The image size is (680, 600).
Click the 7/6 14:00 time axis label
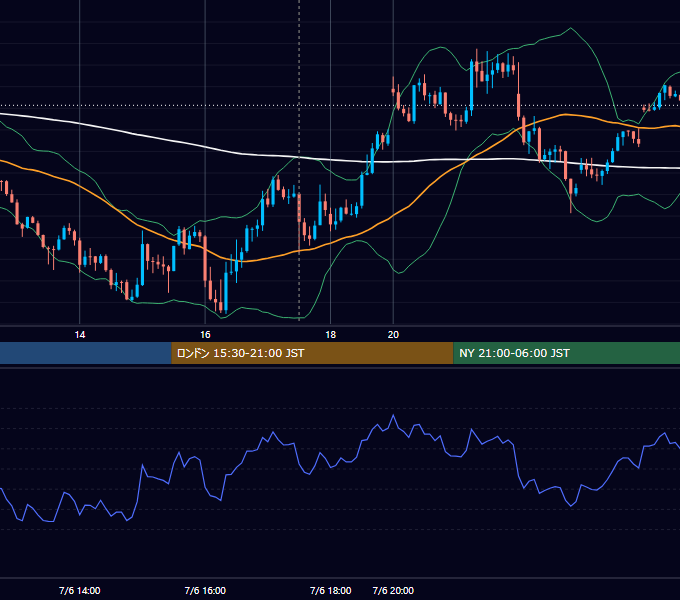[80, 590]
